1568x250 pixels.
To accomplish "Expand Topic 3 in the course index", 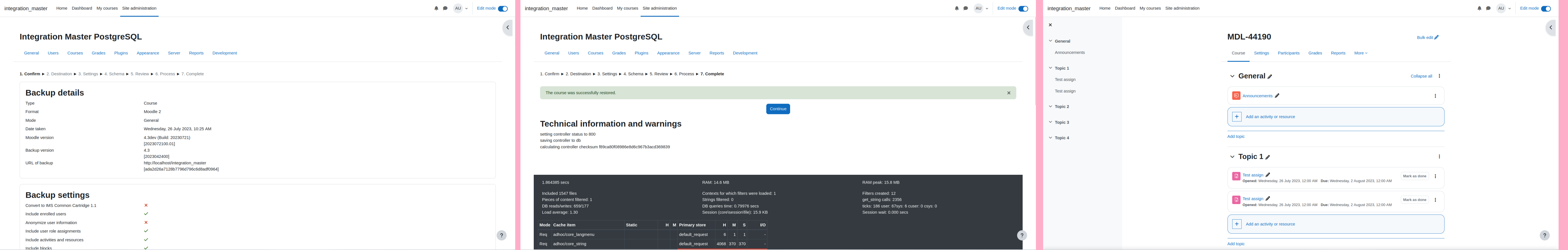I will 1051,122.
